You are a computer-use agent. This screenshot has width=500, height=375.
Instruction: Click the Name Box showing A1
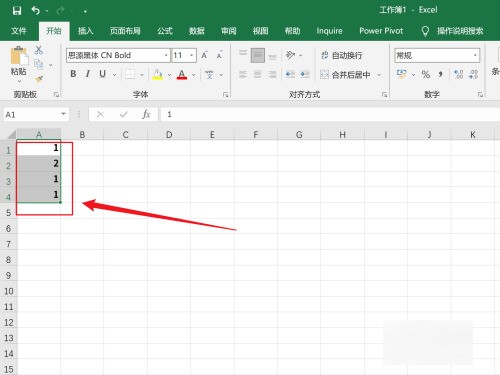[36, 115]
